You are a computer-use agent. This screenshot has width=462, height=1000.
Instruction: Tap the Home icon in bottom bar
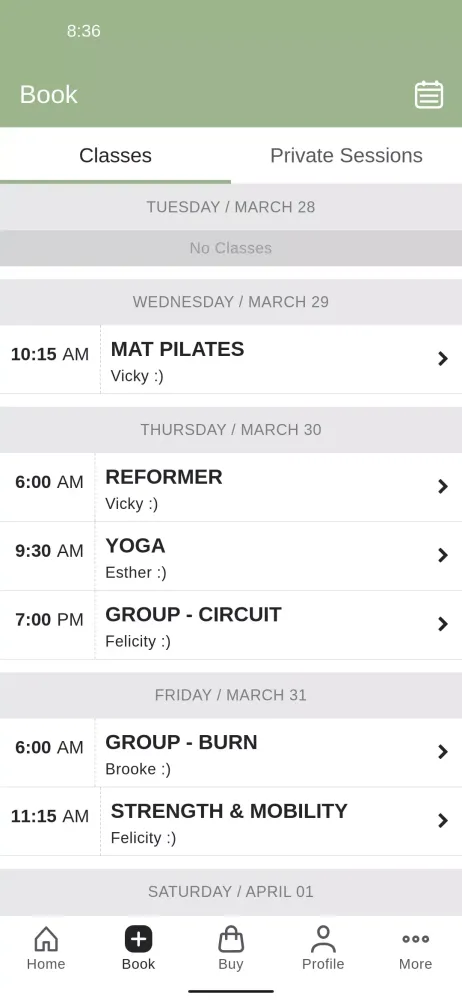(46, 939)
